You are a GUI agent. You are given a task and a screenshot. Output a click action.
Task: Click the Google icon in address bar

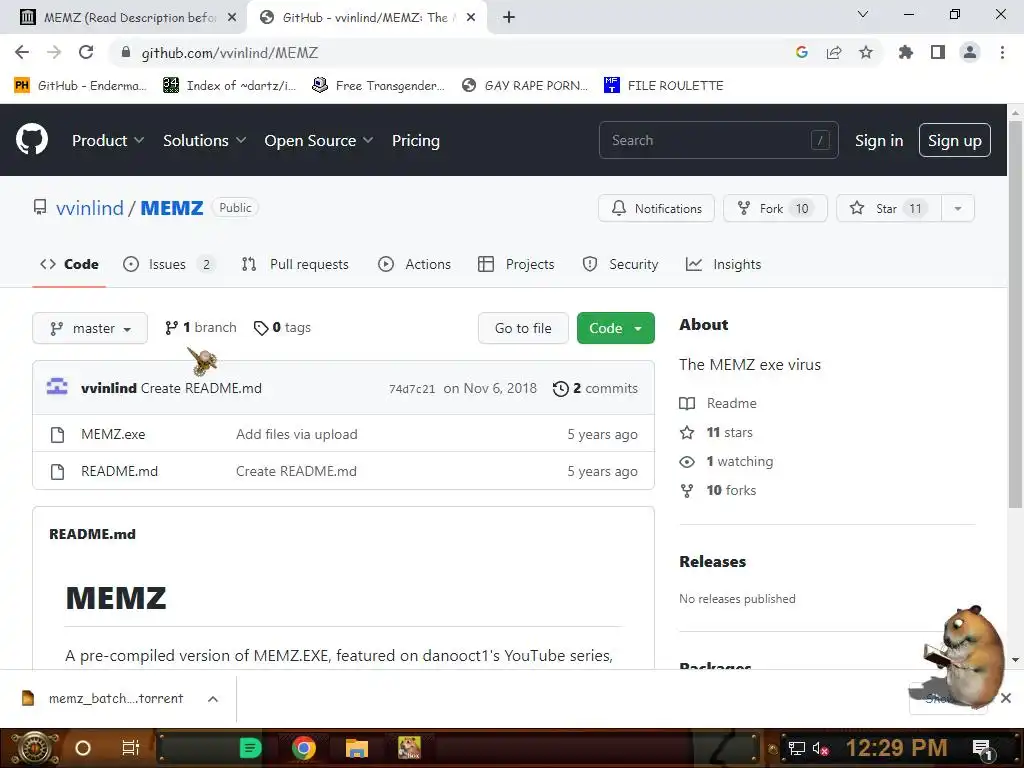pyautogui.click(x=802, y=52)
